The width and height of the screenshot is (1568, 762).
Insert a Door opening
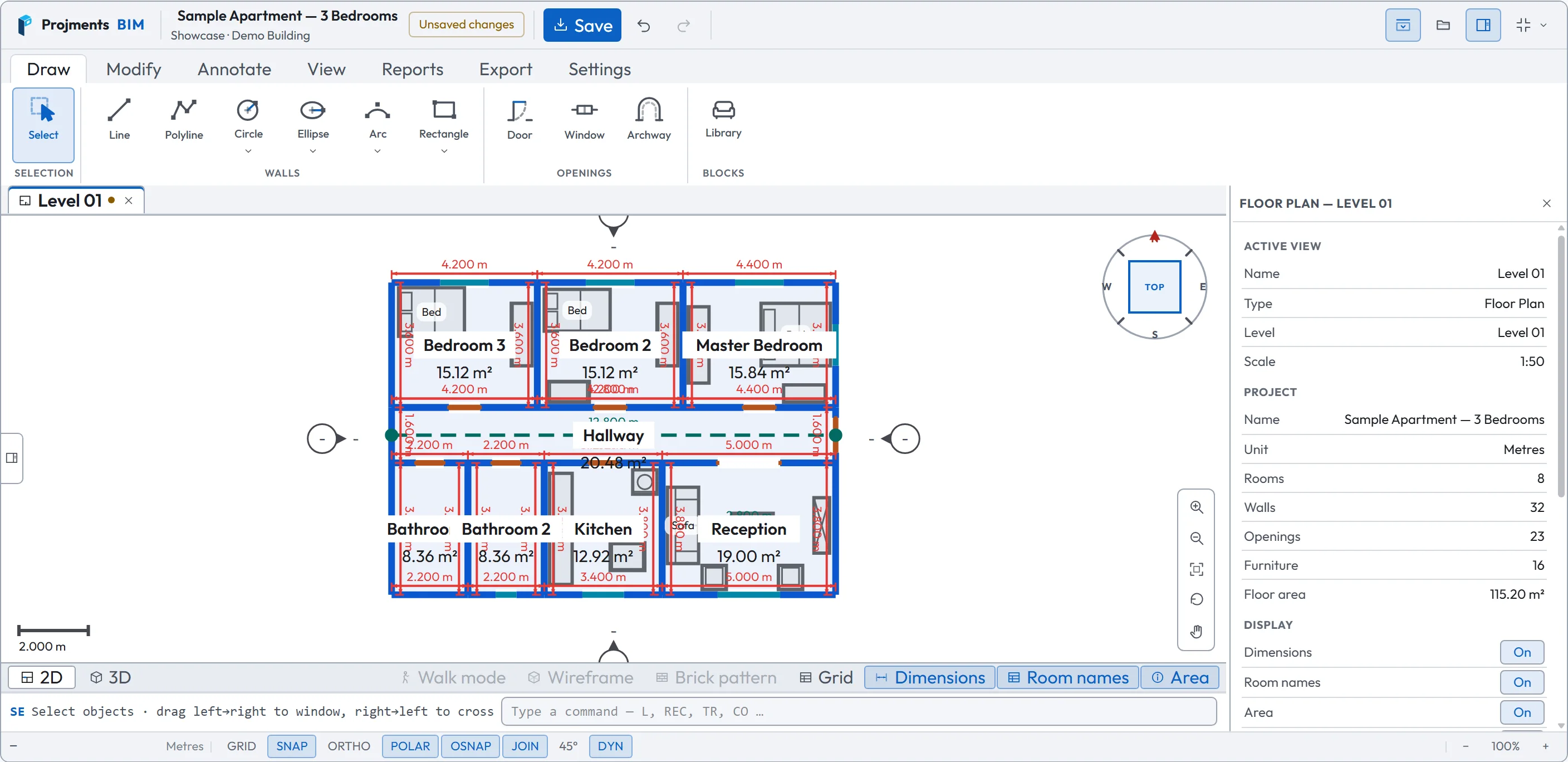(x=519, y=120)
